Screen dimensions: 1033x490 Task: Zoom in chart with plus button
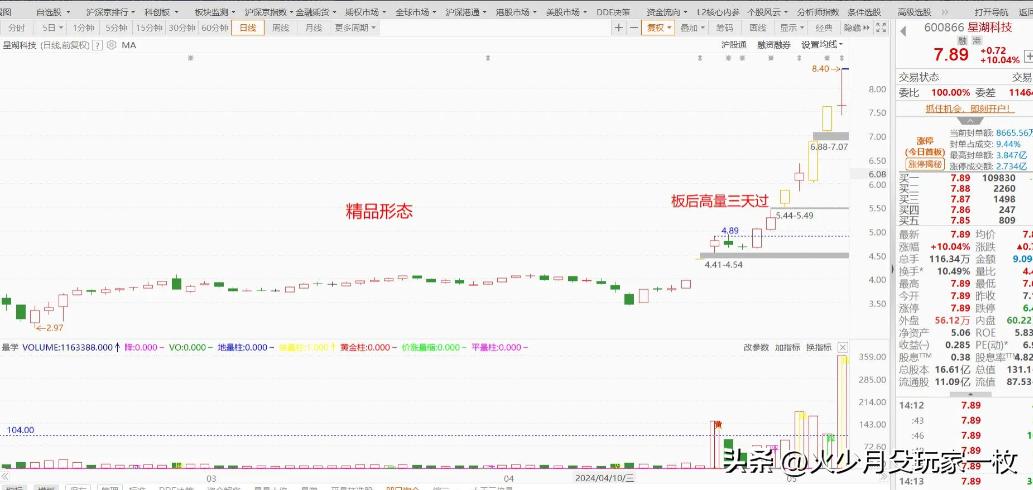(x=618, y=28)
